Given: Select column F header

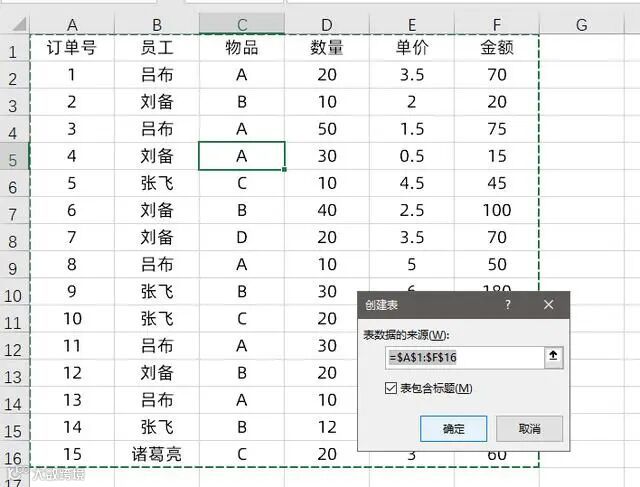Looking at the screenshot, I should [497, 24].
